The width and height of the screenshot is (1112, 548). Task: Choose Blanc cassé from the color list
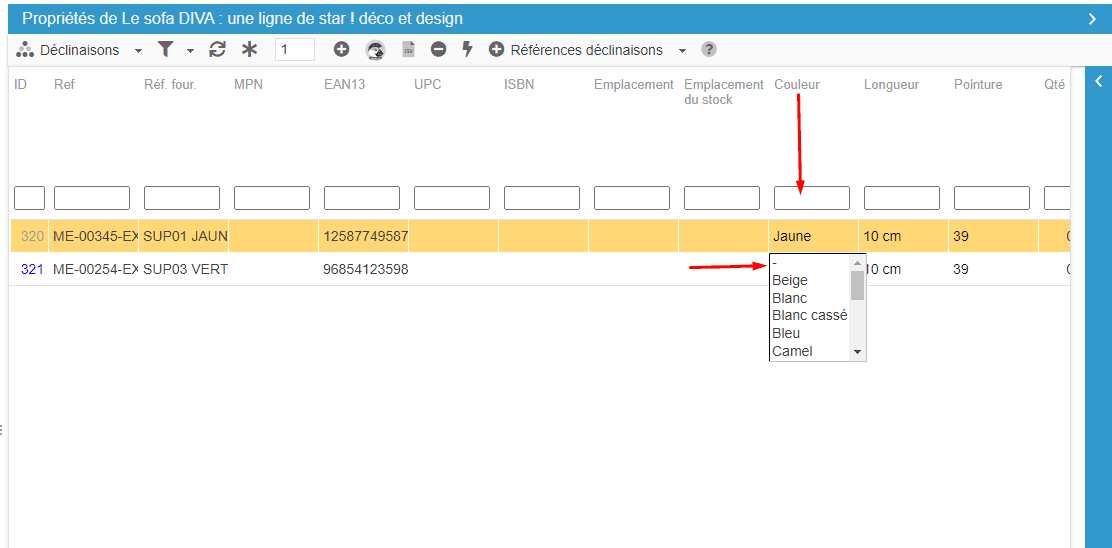point(809,316)
